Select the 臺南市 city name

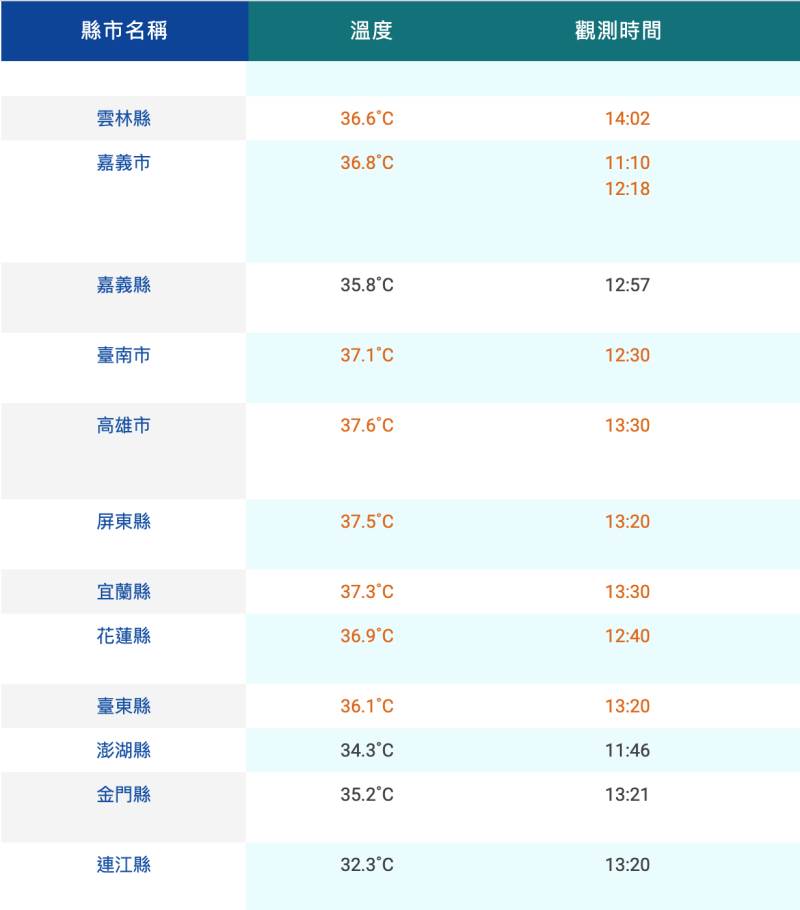[124, 355]
